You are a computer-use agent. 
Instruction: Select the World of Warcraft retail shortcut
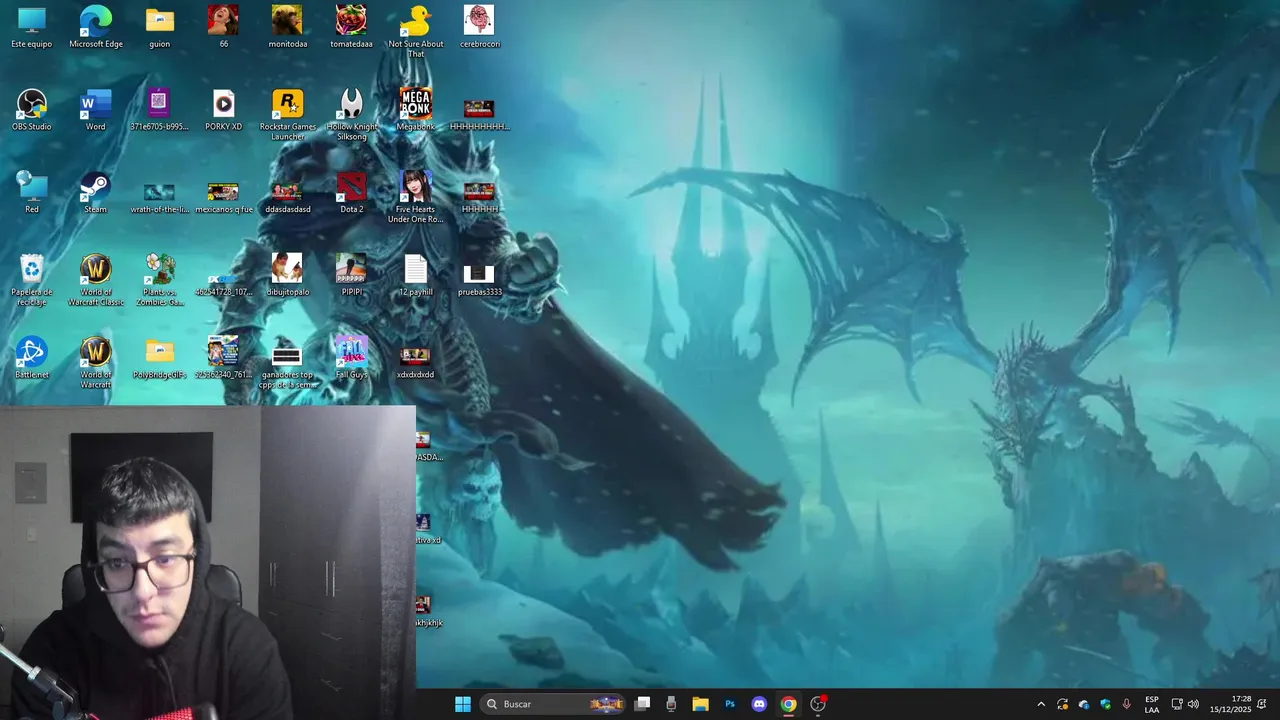click(96, 363)
